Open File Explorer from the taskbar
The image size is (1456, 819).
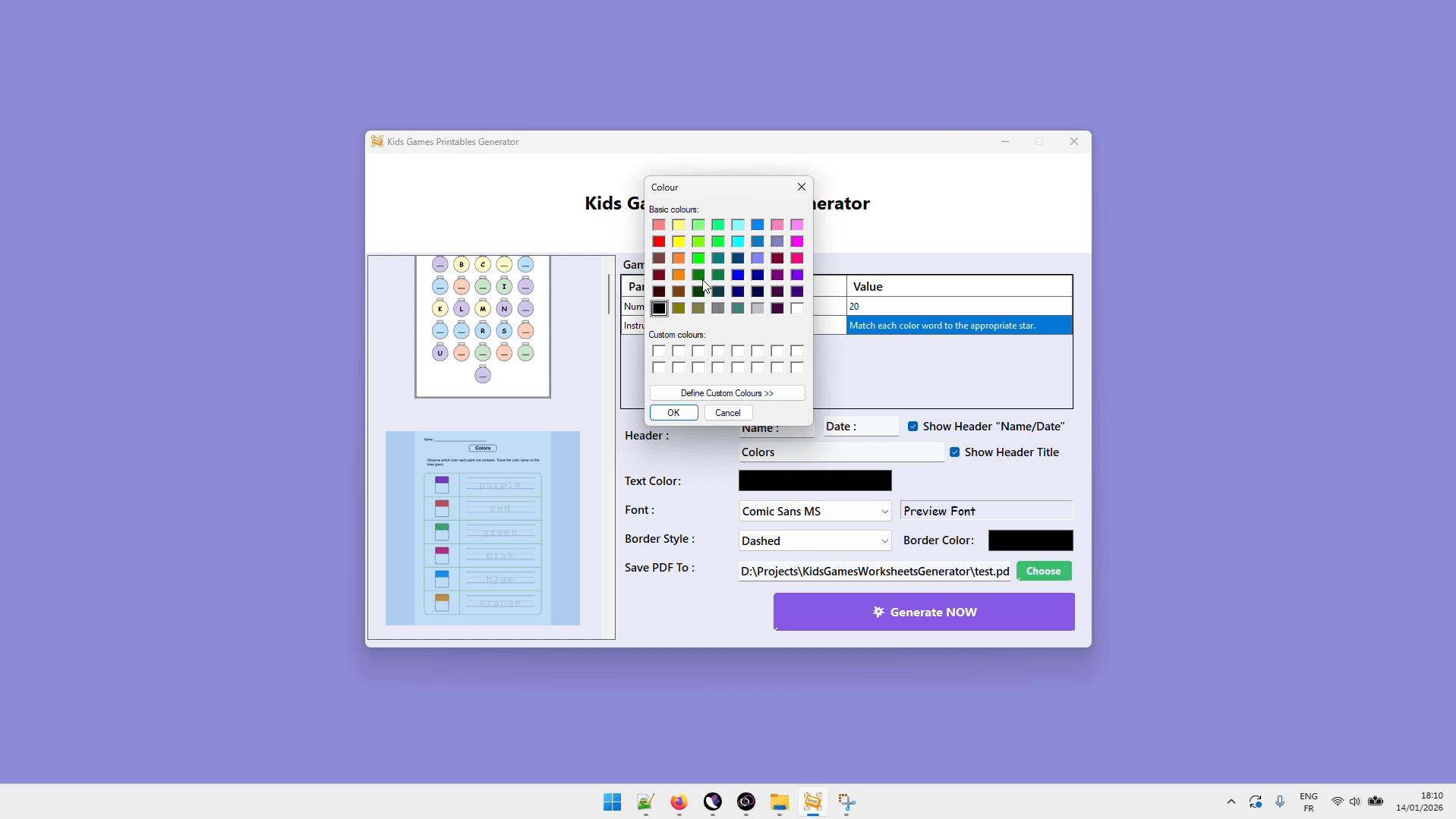coord(780,802)
